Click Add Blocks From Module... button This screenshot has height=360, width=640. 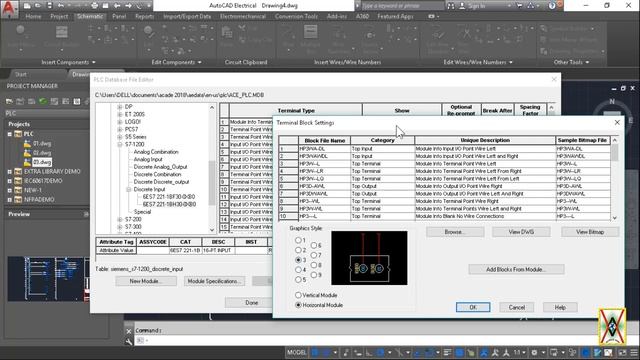[516, 269]
